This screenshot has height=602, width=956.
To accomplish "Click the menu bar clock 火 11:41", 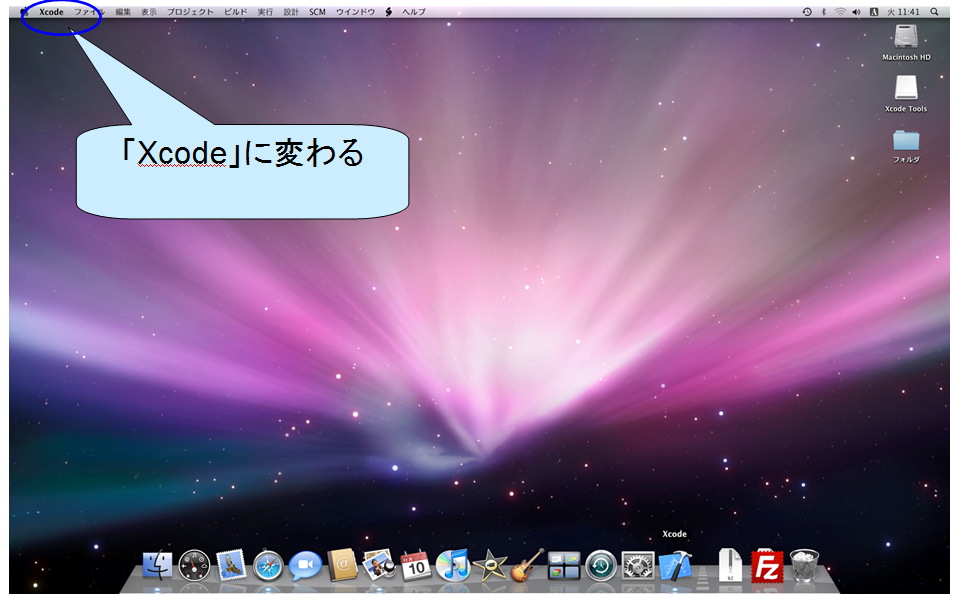I will pos(903,12).
